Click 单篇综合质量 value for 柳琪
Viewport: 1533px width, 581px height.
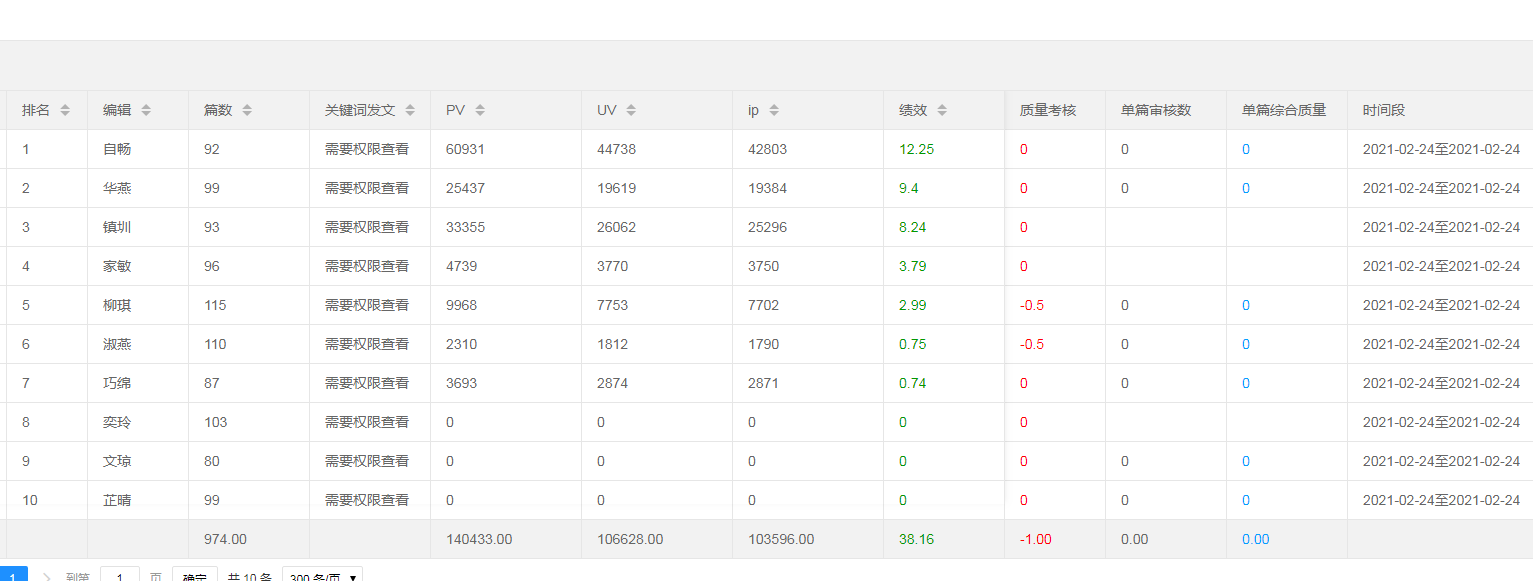click(1246, 305)
